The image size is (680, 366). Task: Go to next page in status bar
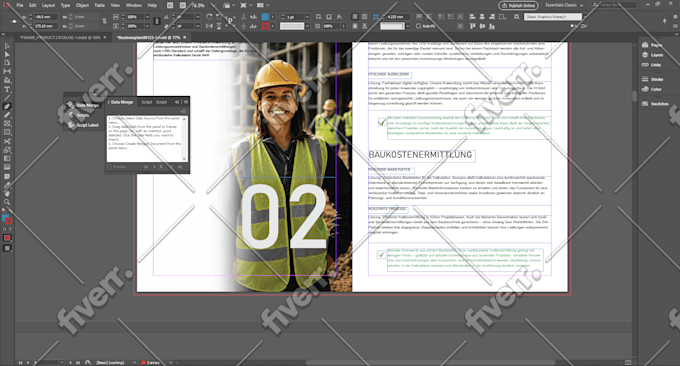71,362
